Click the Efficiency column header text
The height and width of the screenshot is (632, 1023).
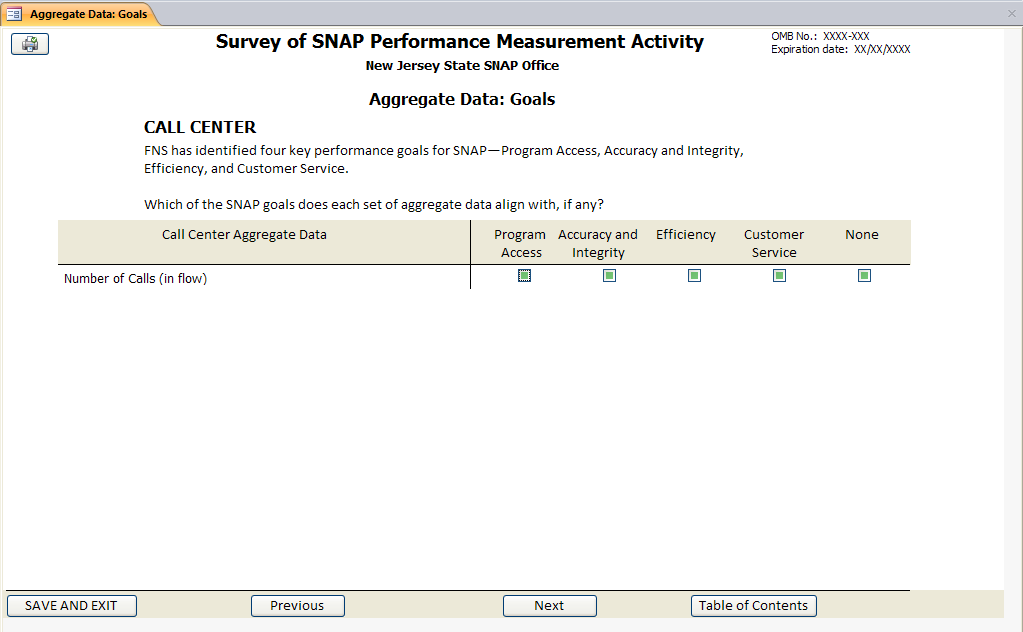[685, 235]
